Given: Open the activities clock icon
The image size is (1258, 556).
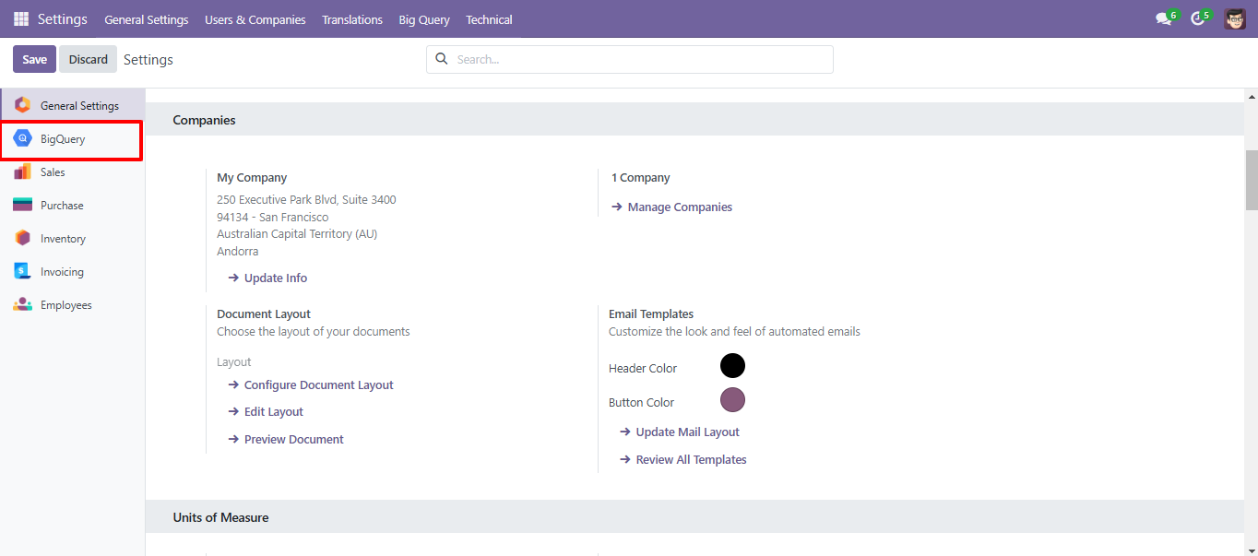Looking at the screenshot, I should point(1197,19).
